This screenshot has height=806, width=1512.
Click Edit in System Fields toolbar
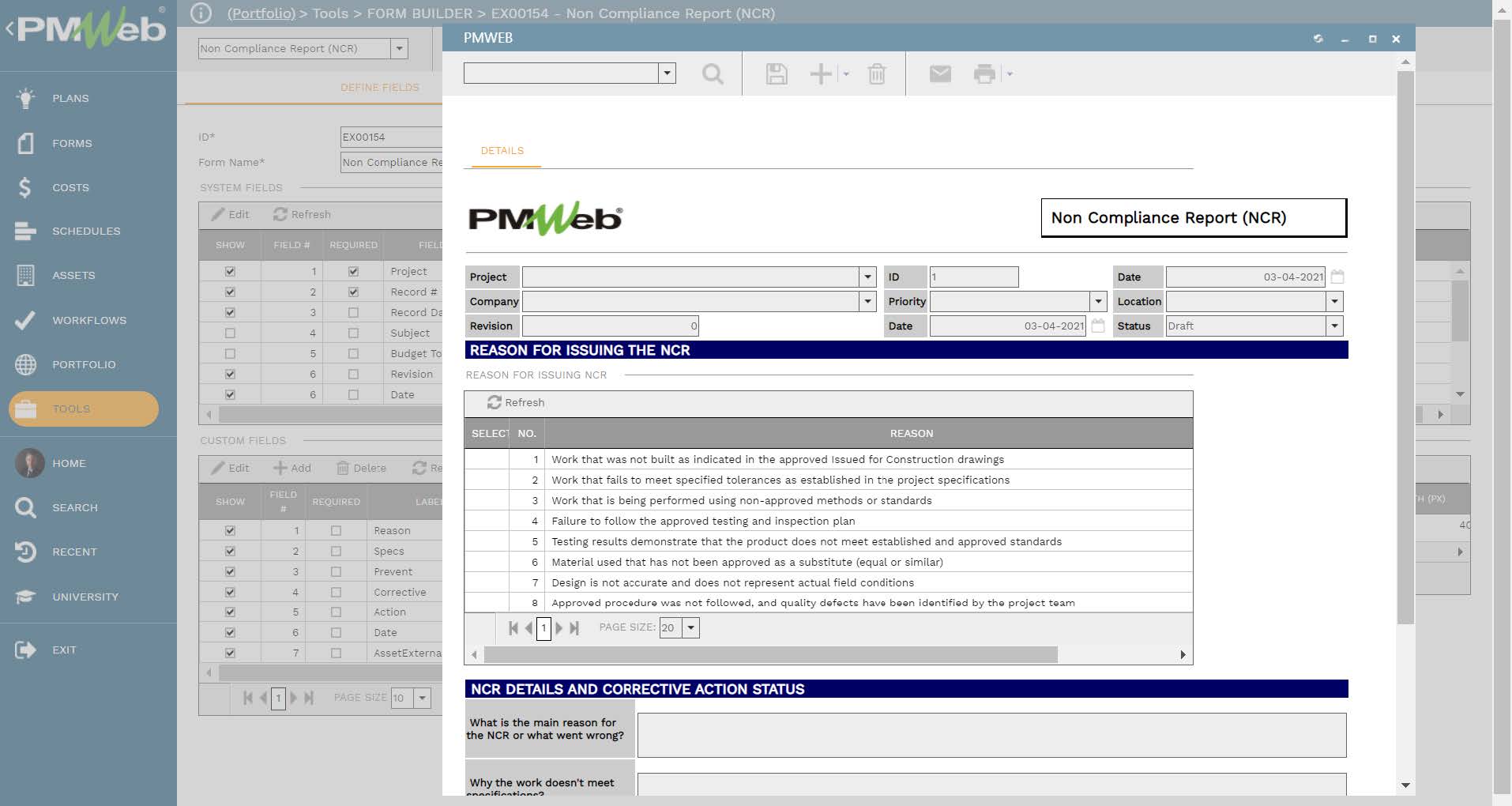point(230,214)
